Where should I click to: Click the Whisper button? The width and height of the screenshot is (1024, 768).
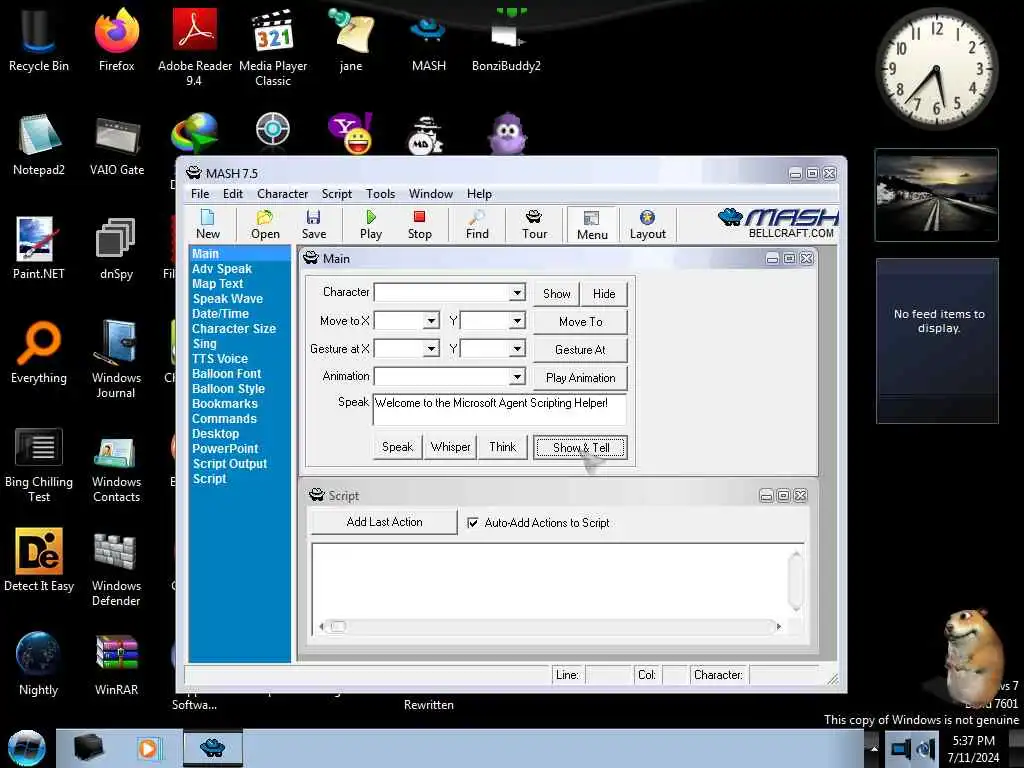click(451, 447)
